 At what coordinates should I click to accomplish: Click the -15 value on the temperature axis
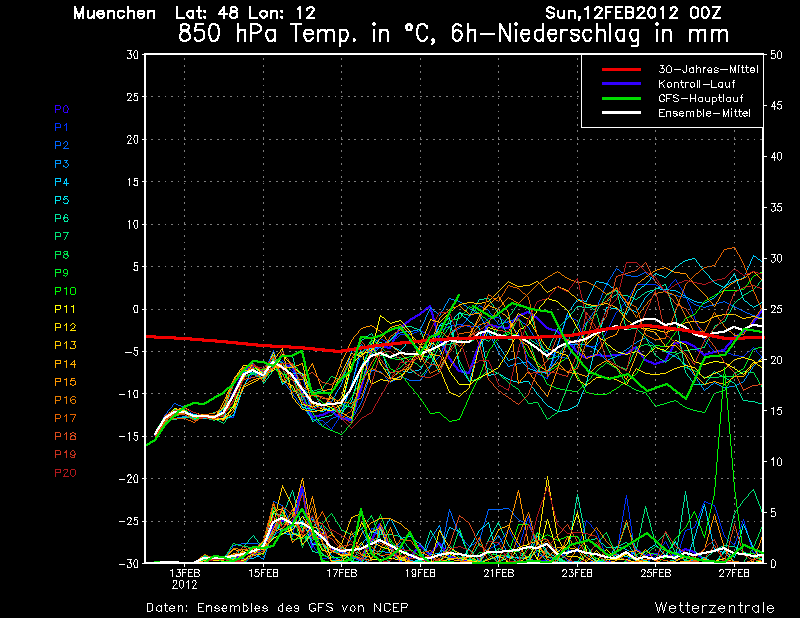tap(129, 436)
